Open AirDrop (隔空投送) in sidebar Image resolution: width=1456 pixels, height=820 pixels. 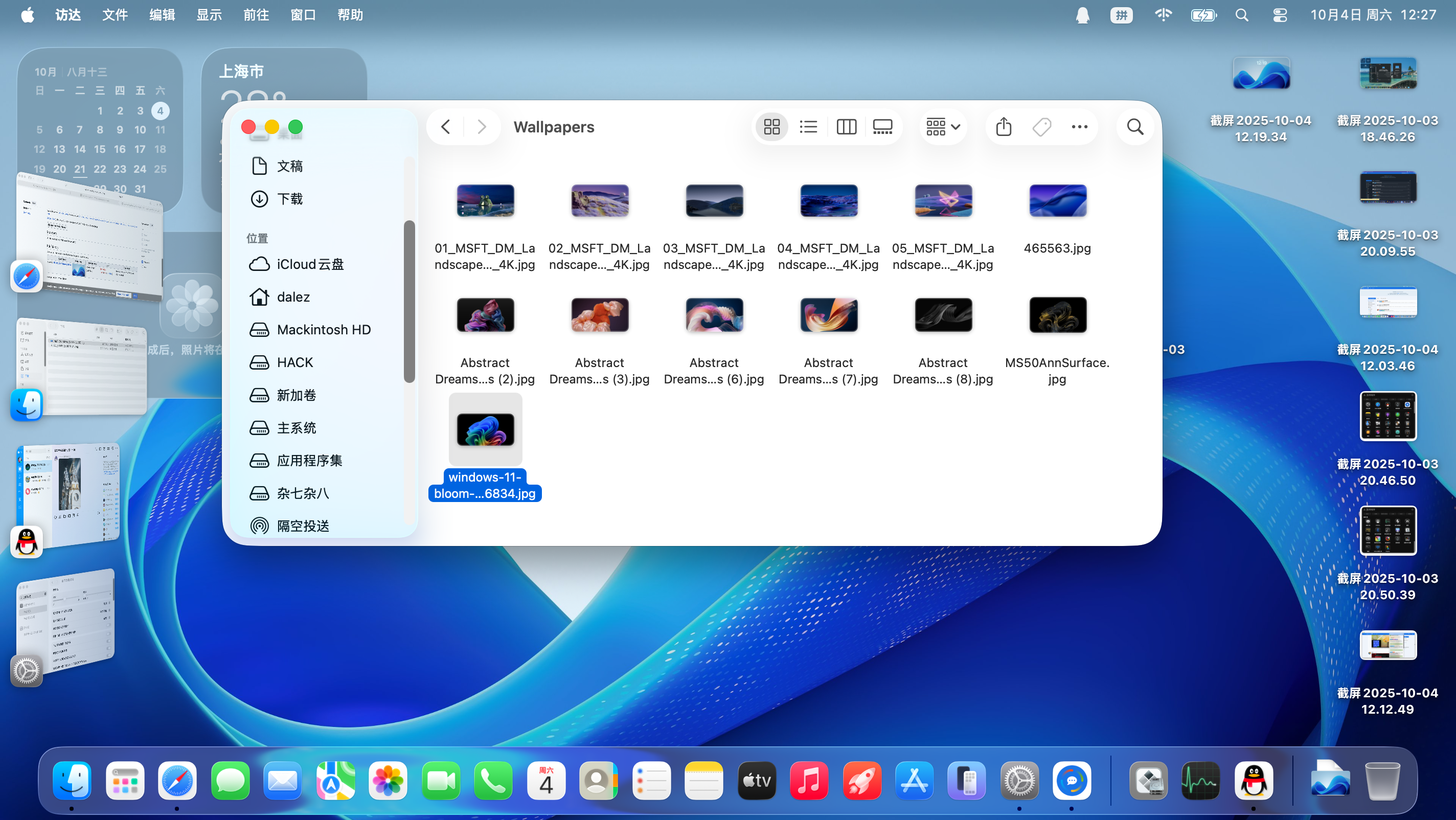coord(302,526)
